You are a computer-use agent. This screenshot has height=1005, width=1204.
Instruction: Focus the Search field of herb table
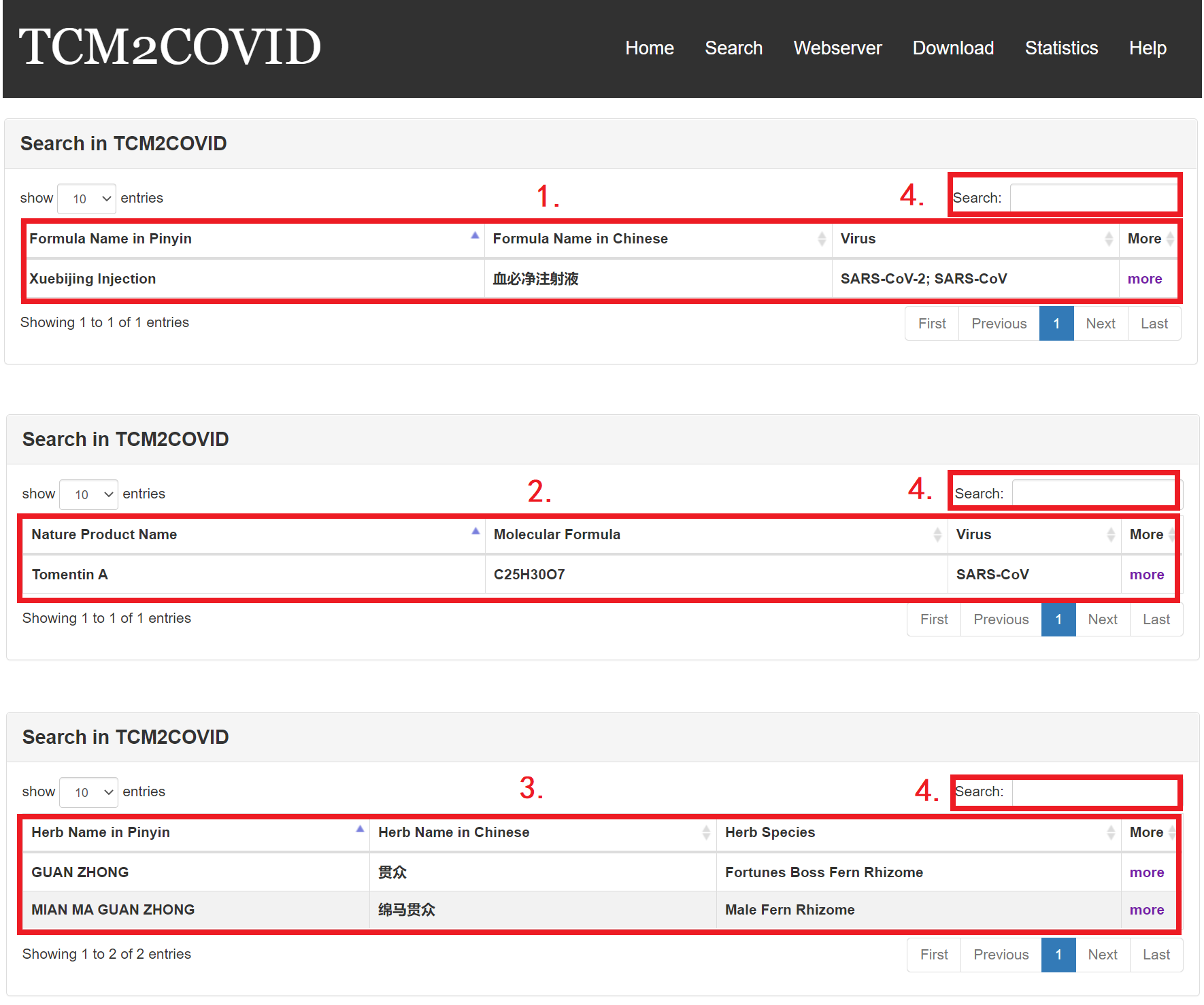[1094, 792]
